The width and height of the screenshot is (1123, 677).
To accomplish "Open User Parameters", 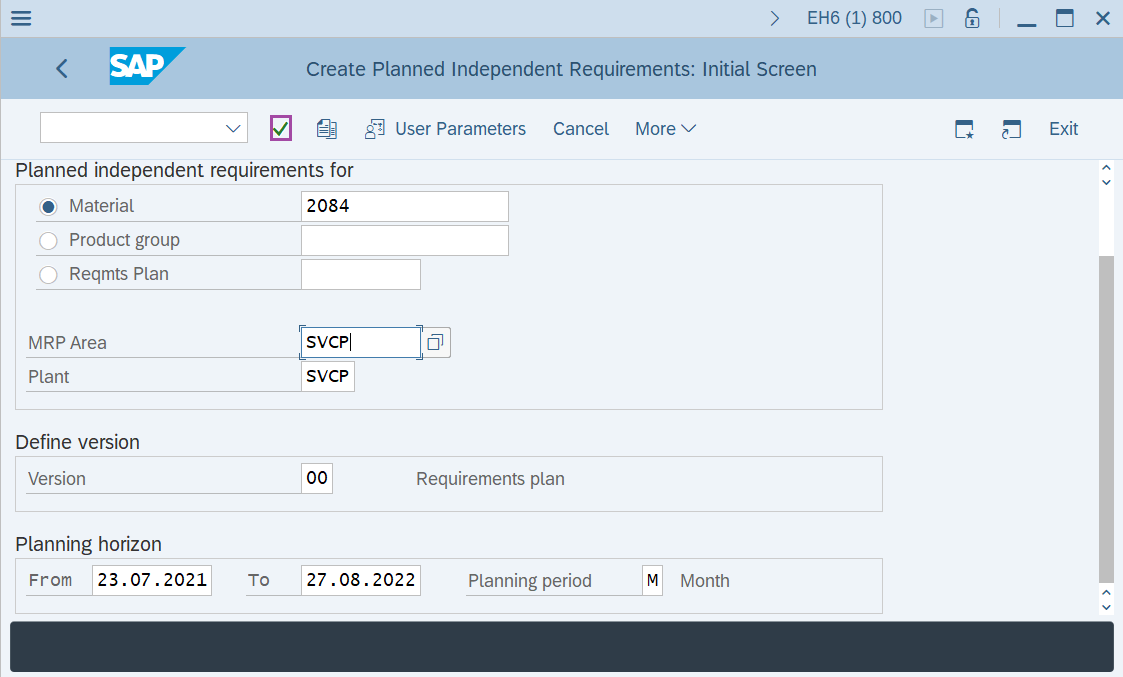I will coord(446,129).
